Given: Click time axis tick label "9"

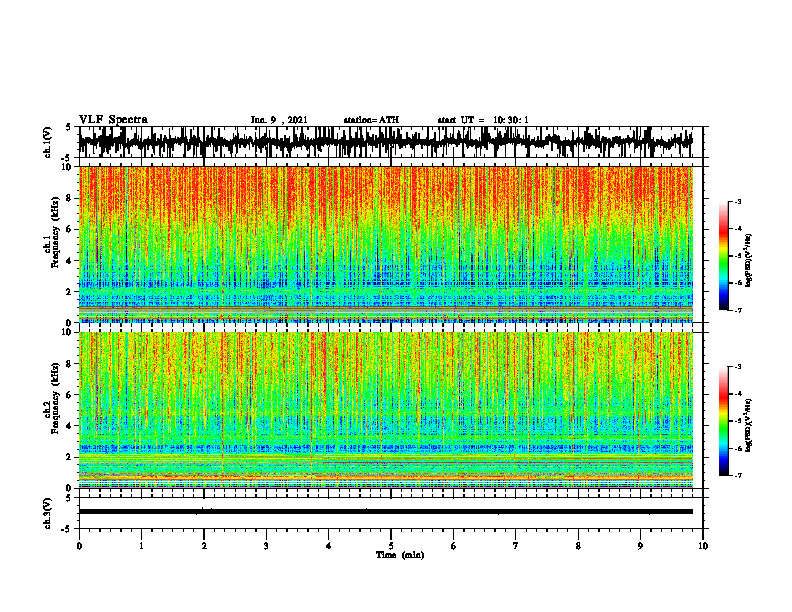Looking at the screenshot, I should [x=640, y=546].
